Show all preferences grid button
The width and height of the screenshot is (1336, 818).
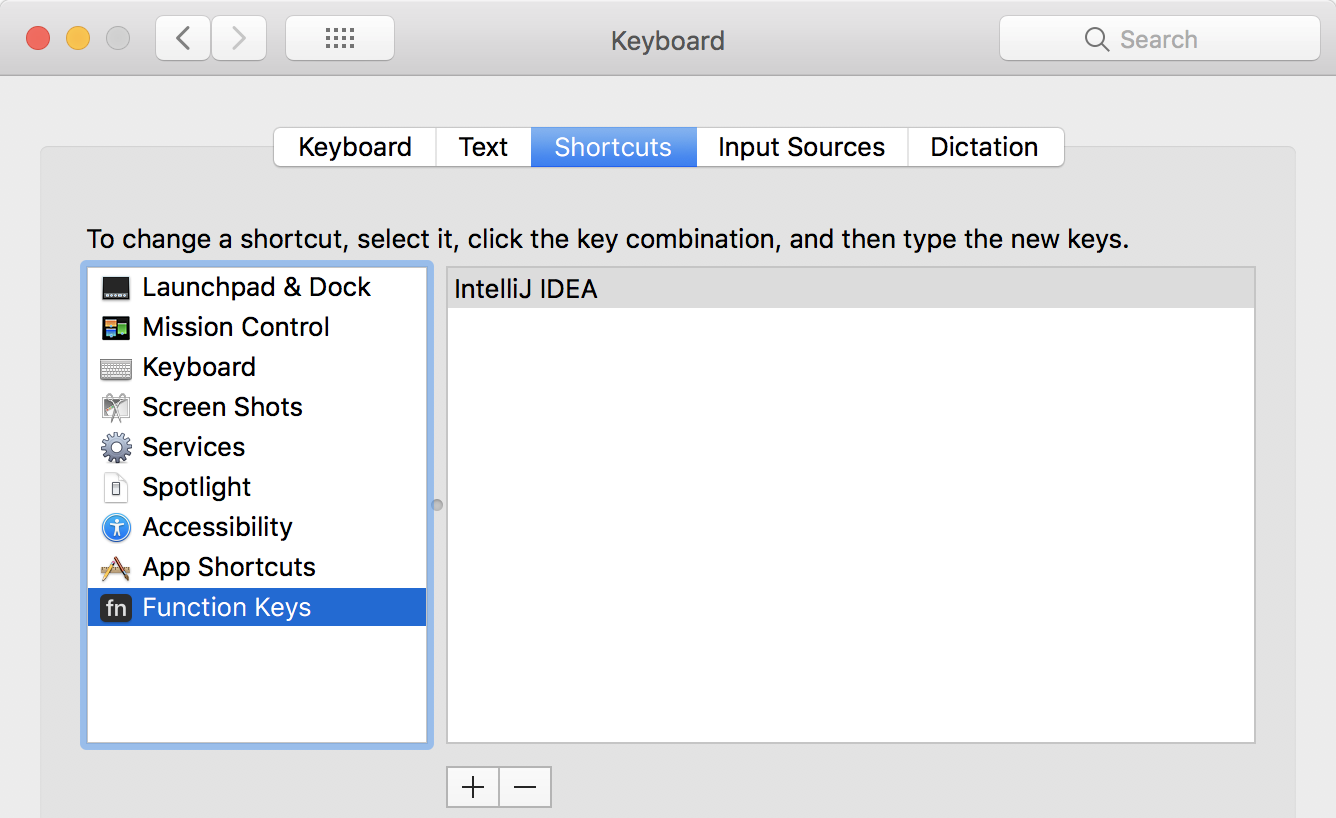(x=340, y=39)
